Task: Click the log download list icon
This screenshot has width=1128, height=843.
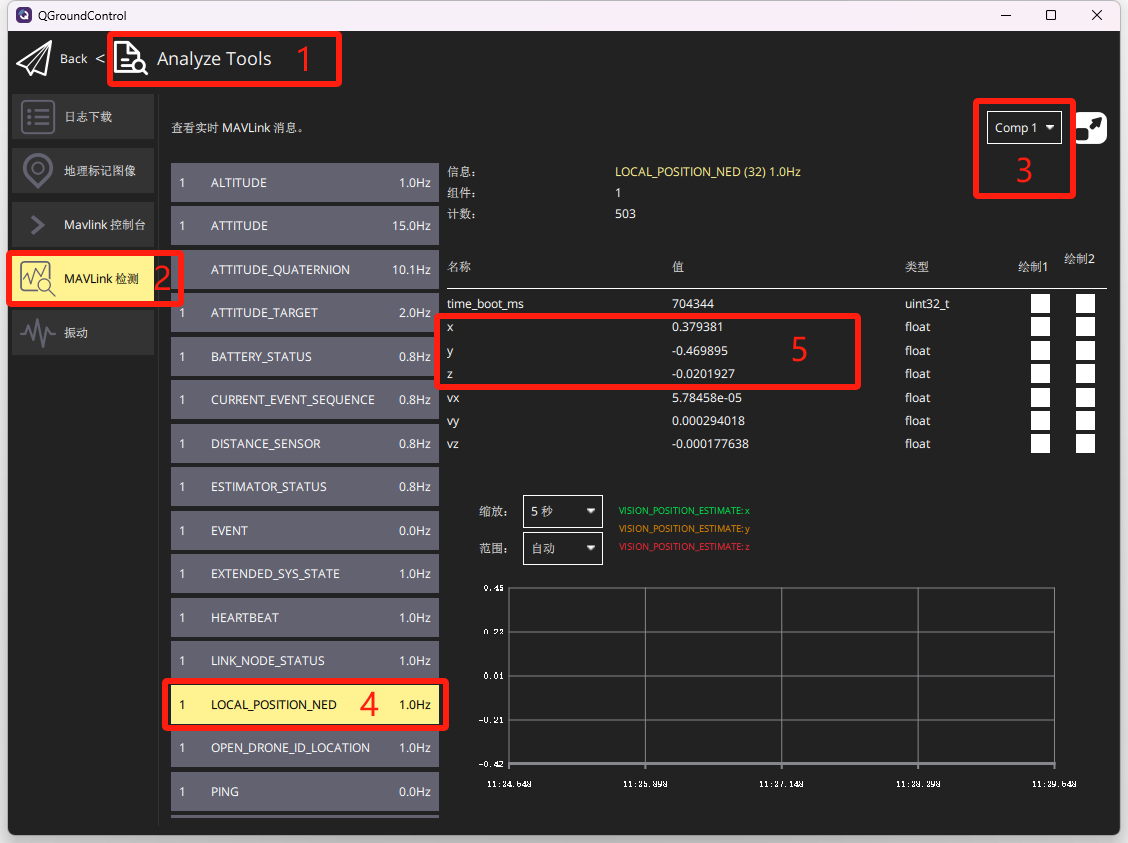Action: (38, 117)
